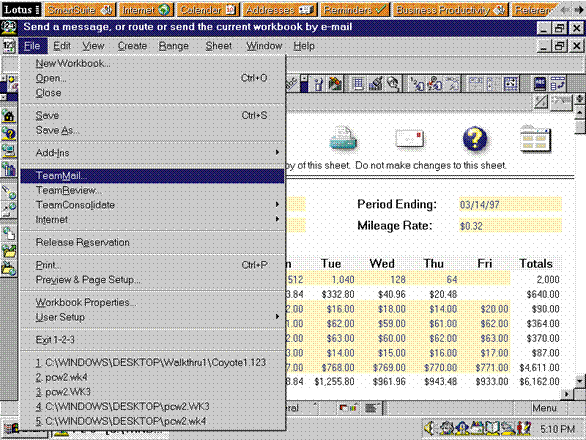Open the alignment selector in status bar
This screenshot has width=586, height=440.
click(x=372, y=408)
